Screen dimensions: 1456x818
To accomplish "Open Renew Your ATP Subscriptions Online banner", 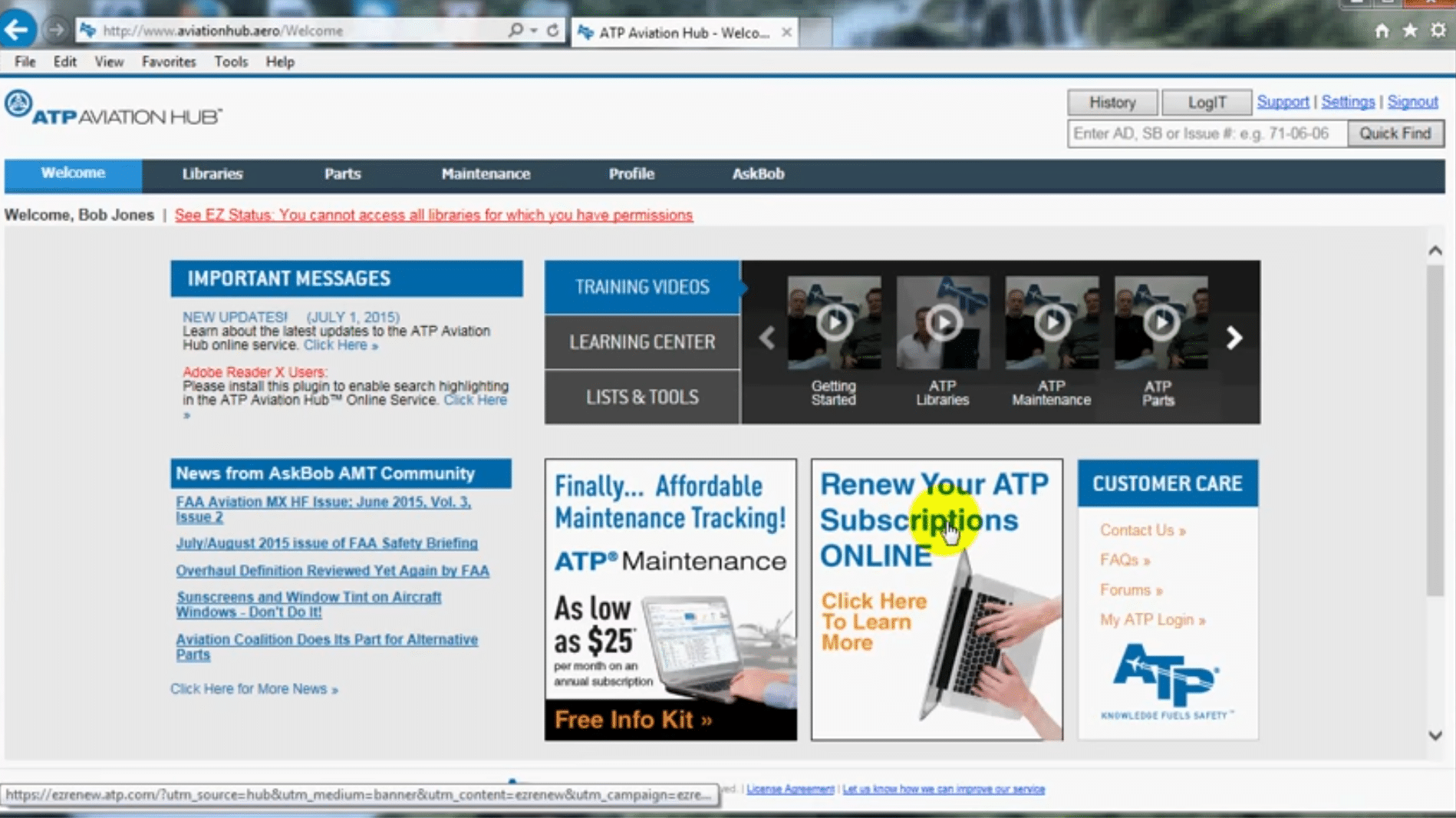I will [937, 600].
